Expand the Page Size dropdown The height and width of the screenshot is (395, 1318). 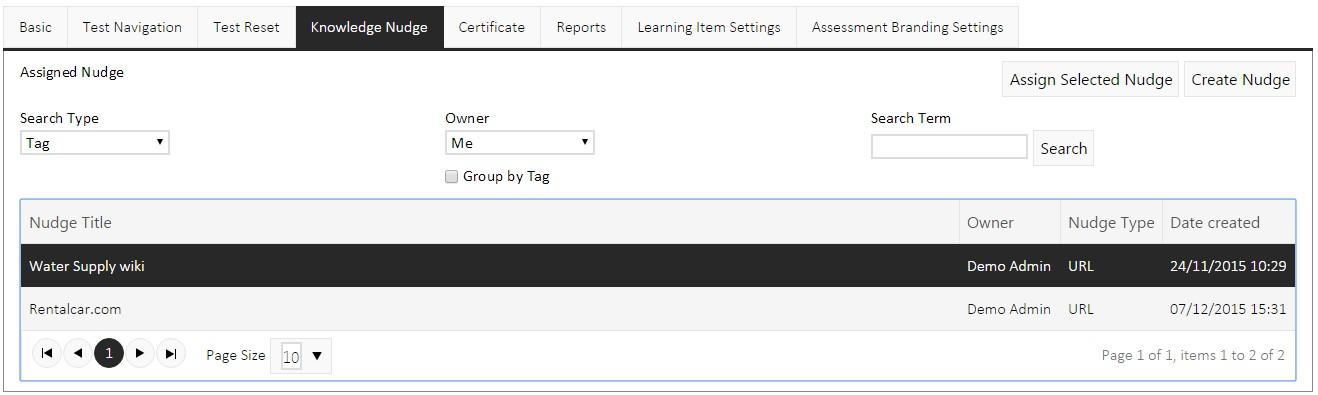301,356
